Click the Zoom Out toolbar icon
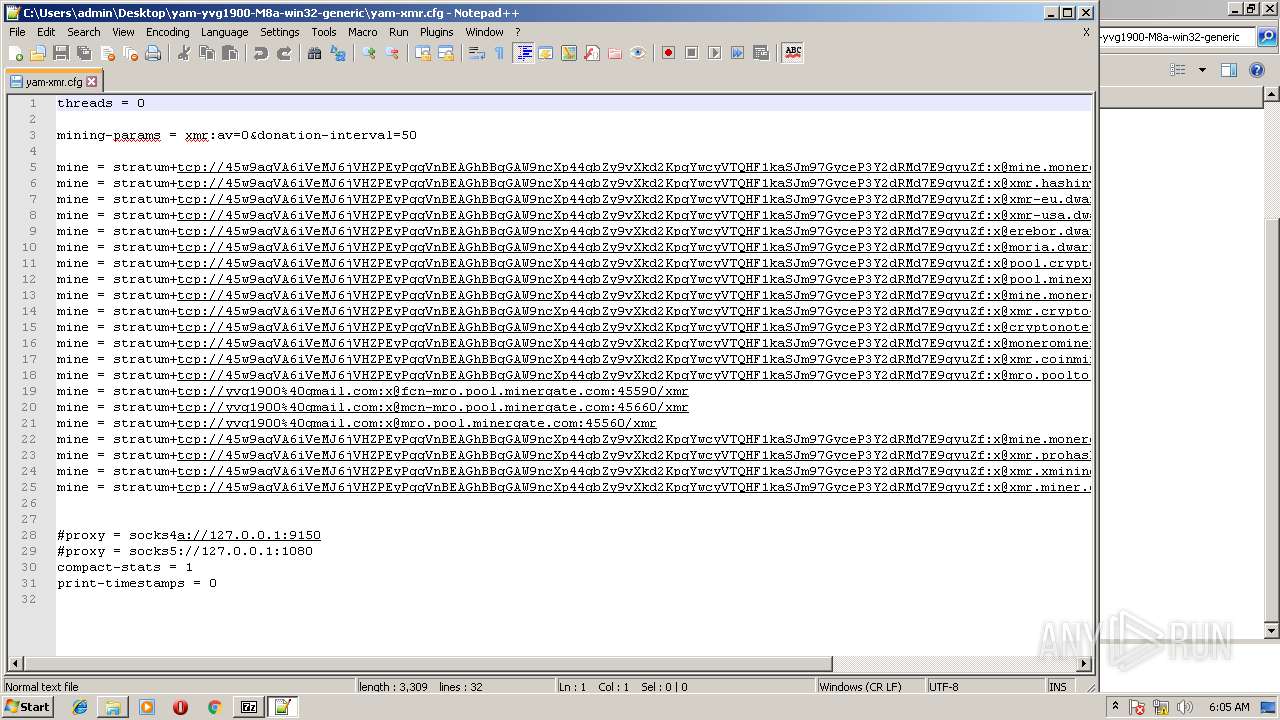This screenshot has width=1280, height=720. pos(392,53)
